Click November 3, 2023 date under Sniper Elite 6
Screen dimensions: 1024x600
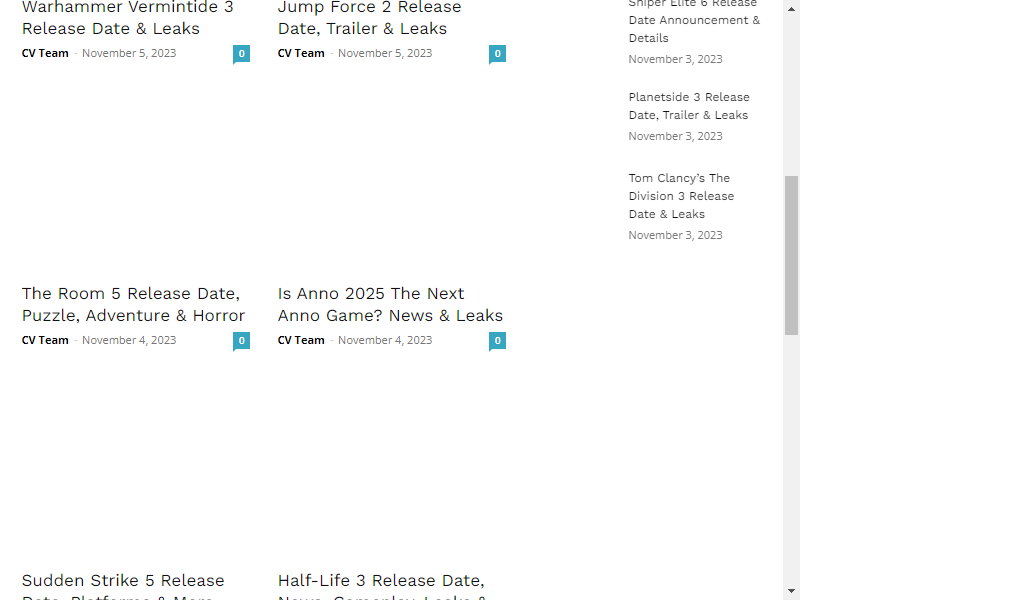(676, 59)
